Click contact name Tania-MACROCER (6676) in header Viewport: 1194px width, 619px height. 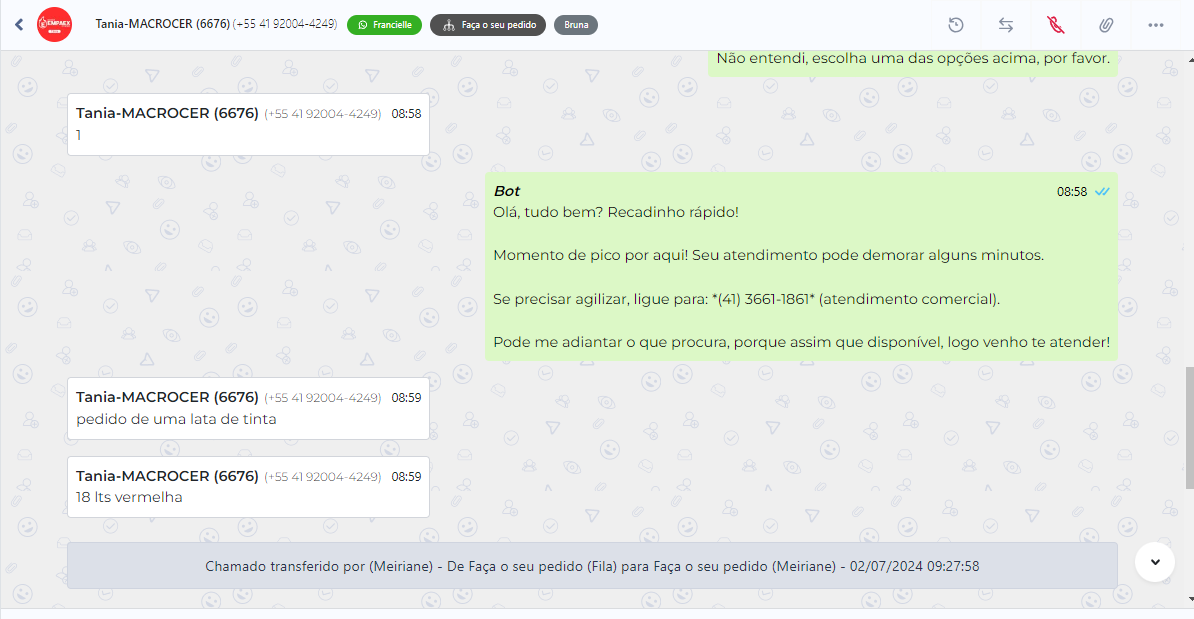pyautogui.click(x=162, y=24)
